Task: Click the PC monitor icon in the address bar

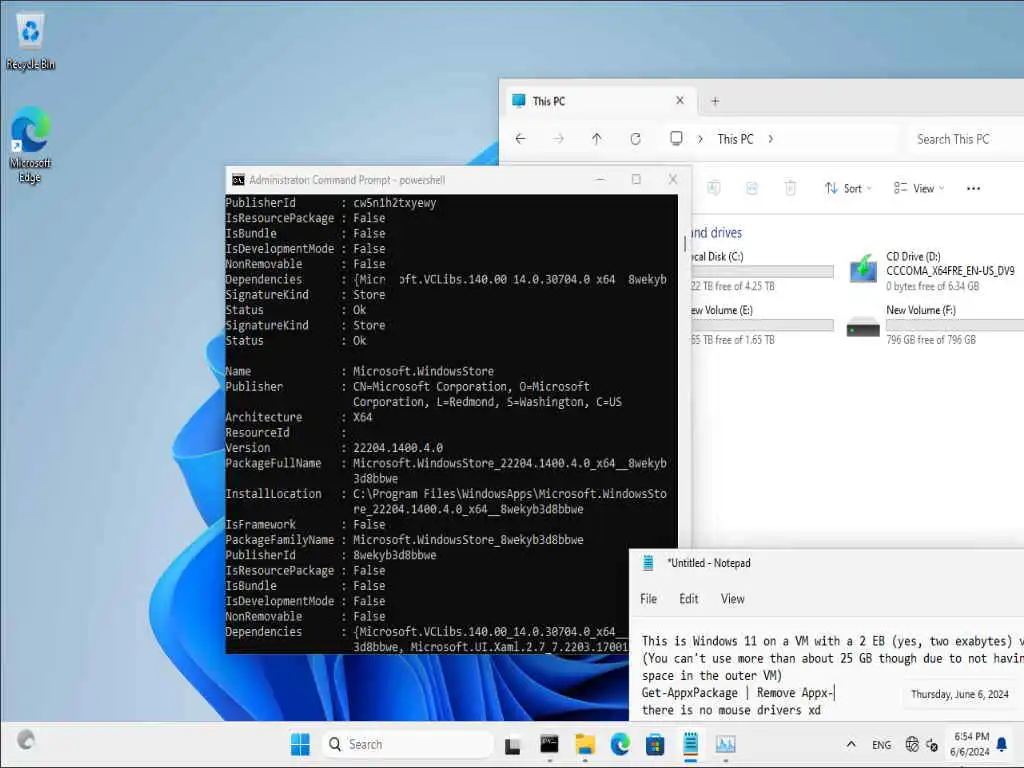Action: tap(677, 138)
